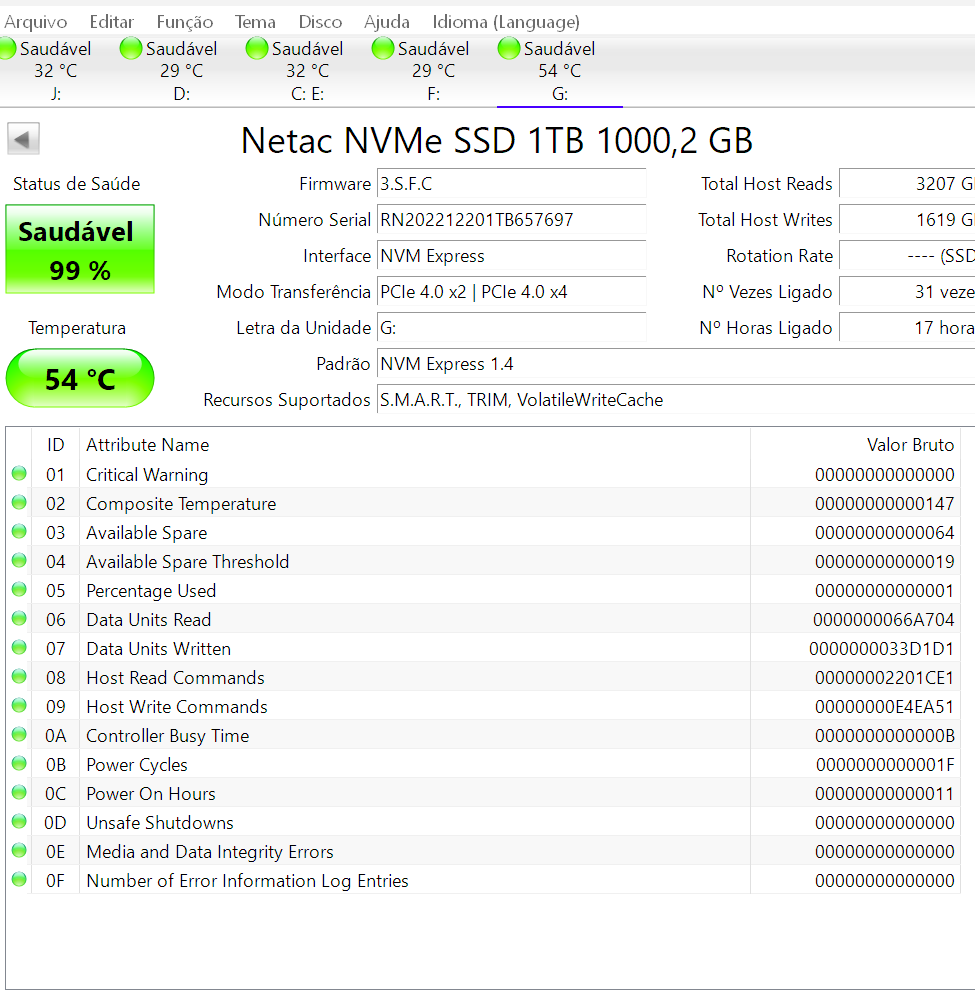This screenshot has height=991, width=975.
Task: Select the J: drive tab
Action: 56,71
